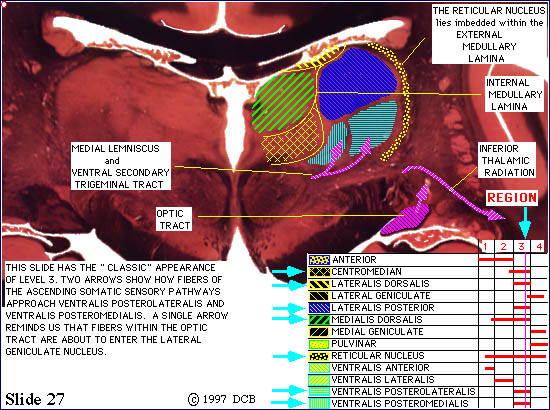Select region 4 column header
Viewport: 550px width, 410px height.
(539, 247)
